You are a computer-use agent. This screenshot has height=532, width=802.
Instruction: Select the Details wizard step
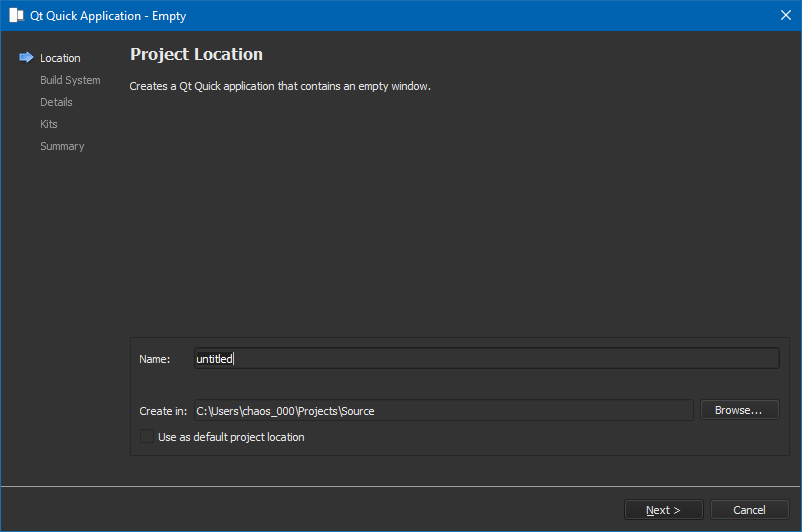[56, 102]
